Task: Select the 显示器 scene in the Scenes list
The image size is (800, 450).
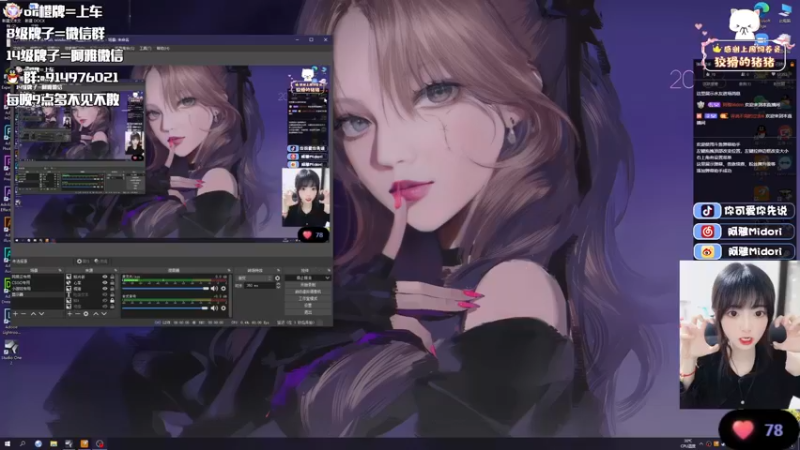Action: (37, 294)
